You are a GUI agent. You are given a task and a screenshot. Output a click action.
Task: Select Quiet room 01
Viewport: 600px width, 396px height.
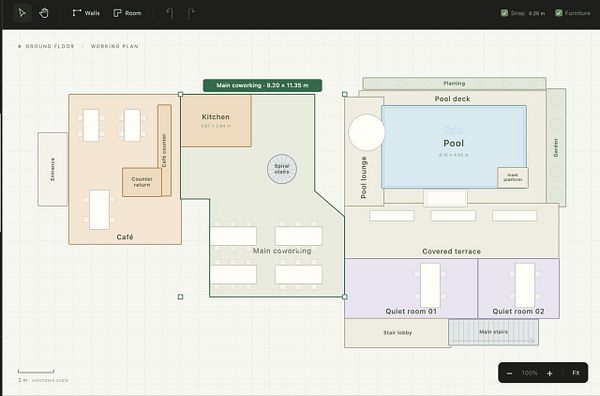411,288
